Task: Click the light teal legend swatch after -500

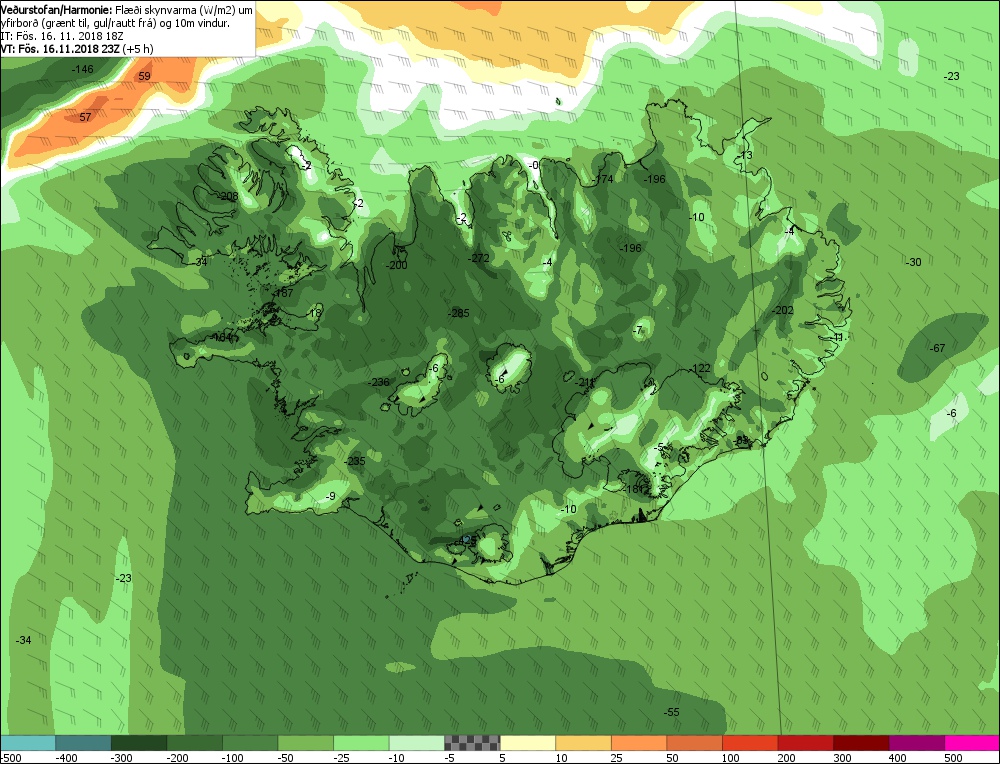Action: [x=27, y=743]
